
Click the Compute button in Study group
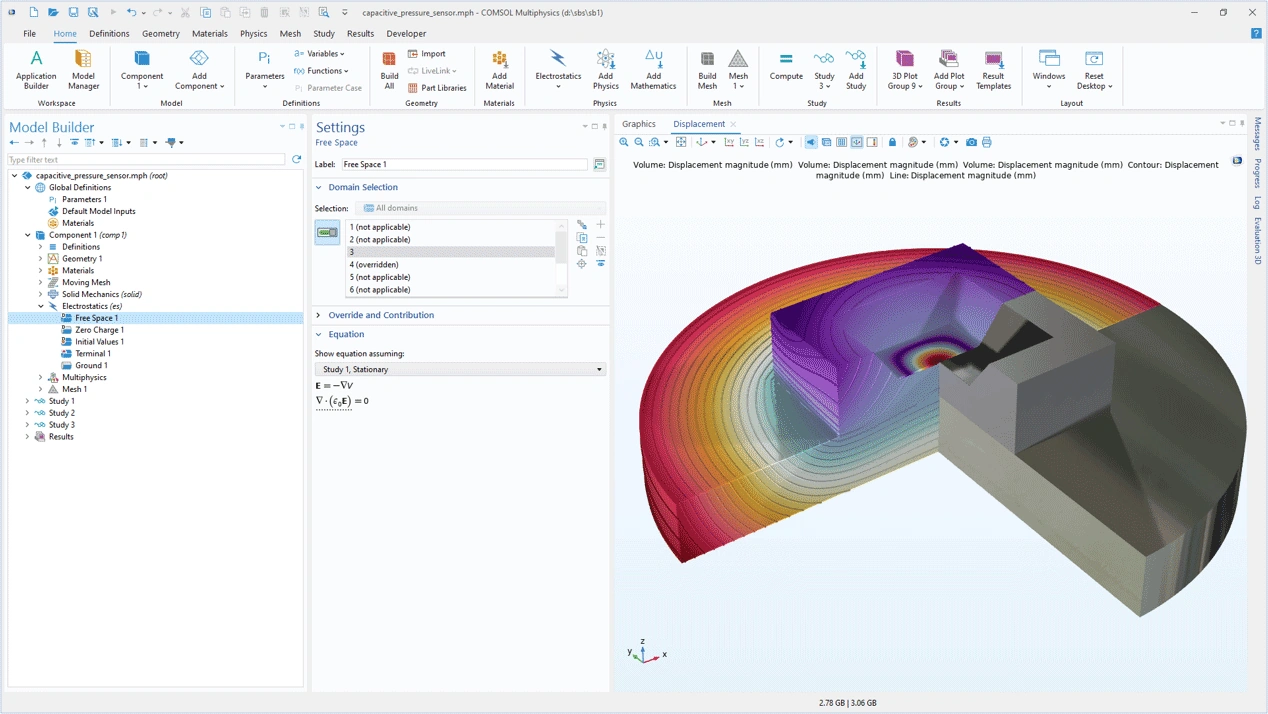(786, 66)
